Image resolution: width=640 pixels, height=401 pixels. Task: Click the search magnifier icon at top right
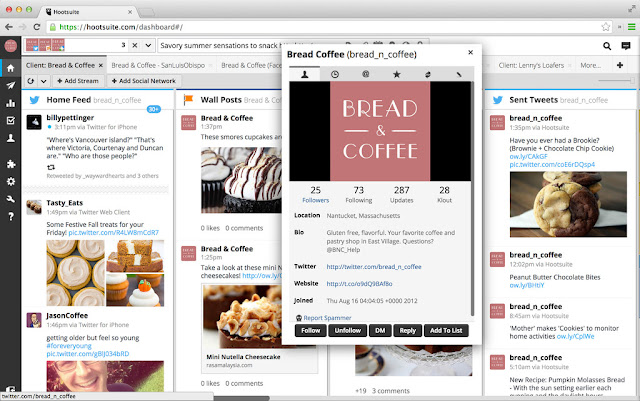pos(607,46)
